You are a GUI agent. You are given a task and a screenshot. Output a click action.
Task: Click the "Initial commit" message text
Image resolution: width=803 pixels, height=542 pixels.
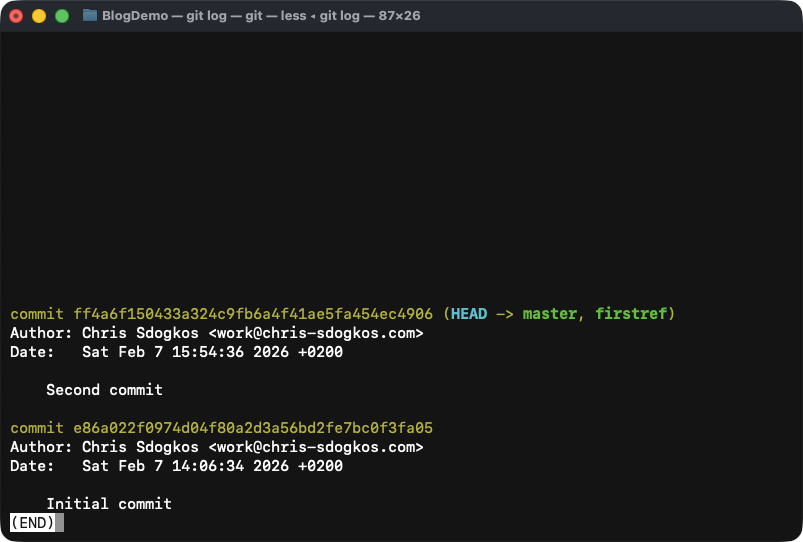click(109, 504)
